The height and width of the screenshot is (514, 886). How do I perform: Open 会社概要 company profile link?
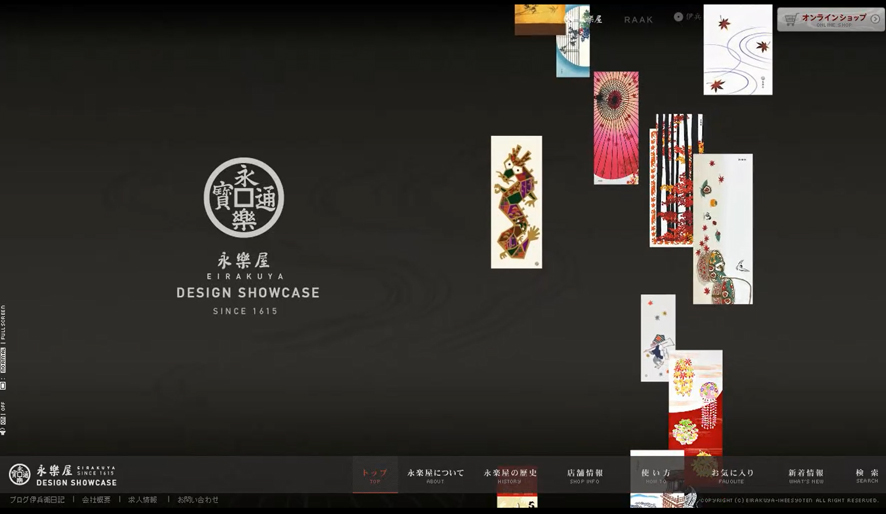coord(96,500)
